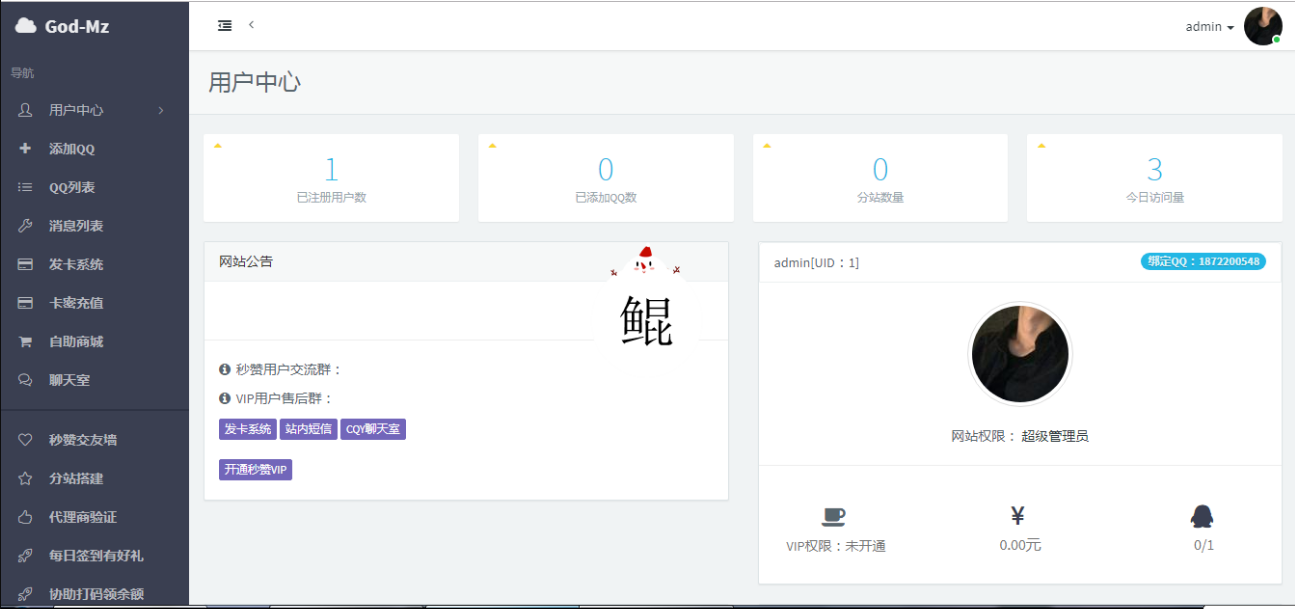The height and width of the screenshot is (609, 1295).
Task: Click the 用户中心 page heading
Action: 254,82
